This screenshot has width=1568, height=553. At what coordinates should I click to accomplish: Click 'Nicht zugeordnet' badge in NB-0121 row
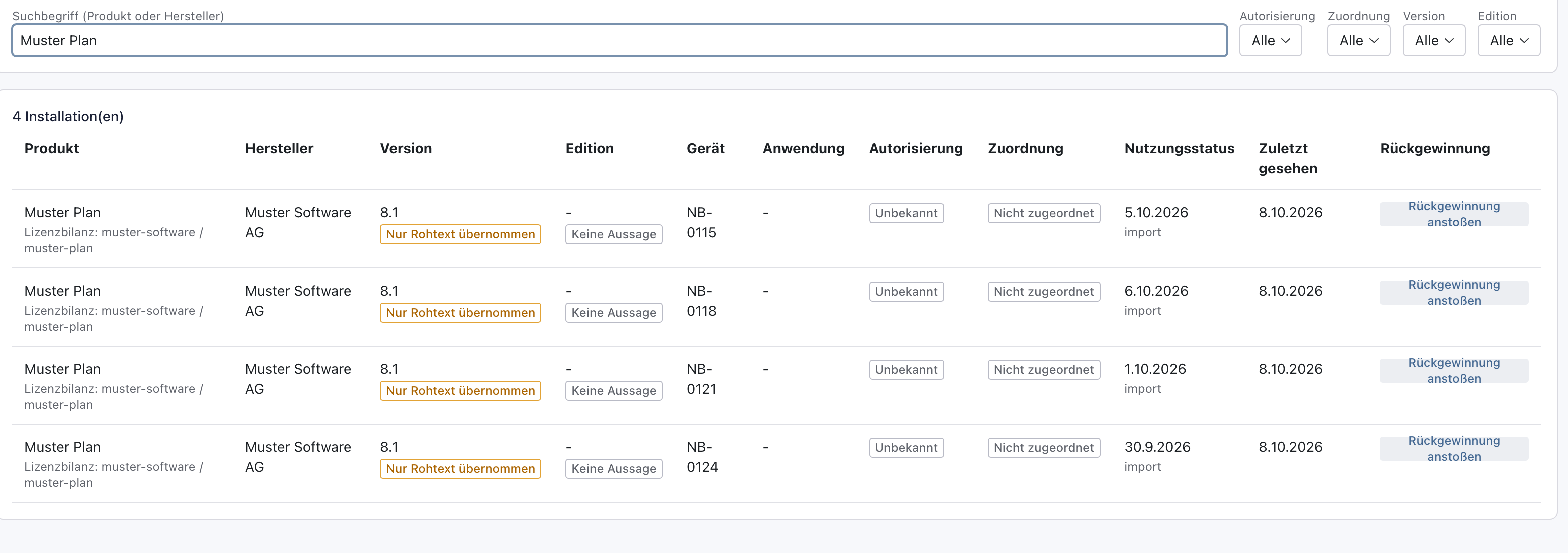pyautogui.click(x=1043, y=369)
